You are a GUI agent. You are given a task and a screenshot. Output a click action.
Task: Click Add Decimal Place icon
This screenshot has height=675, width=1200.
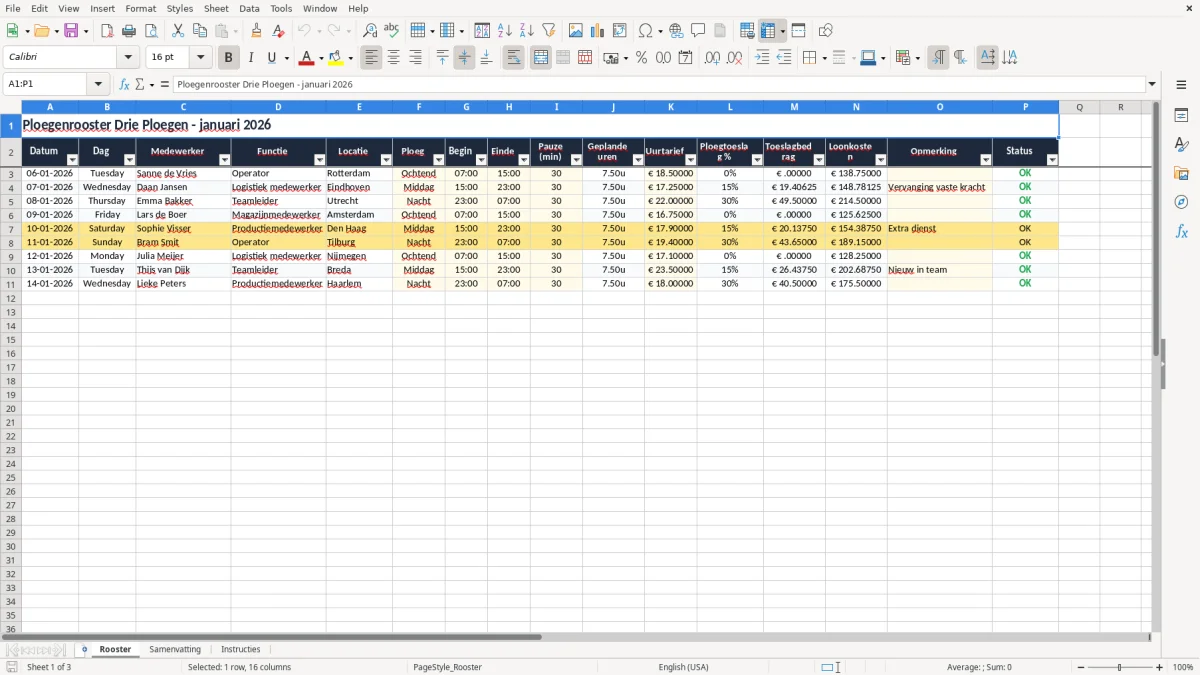[713, 58]
